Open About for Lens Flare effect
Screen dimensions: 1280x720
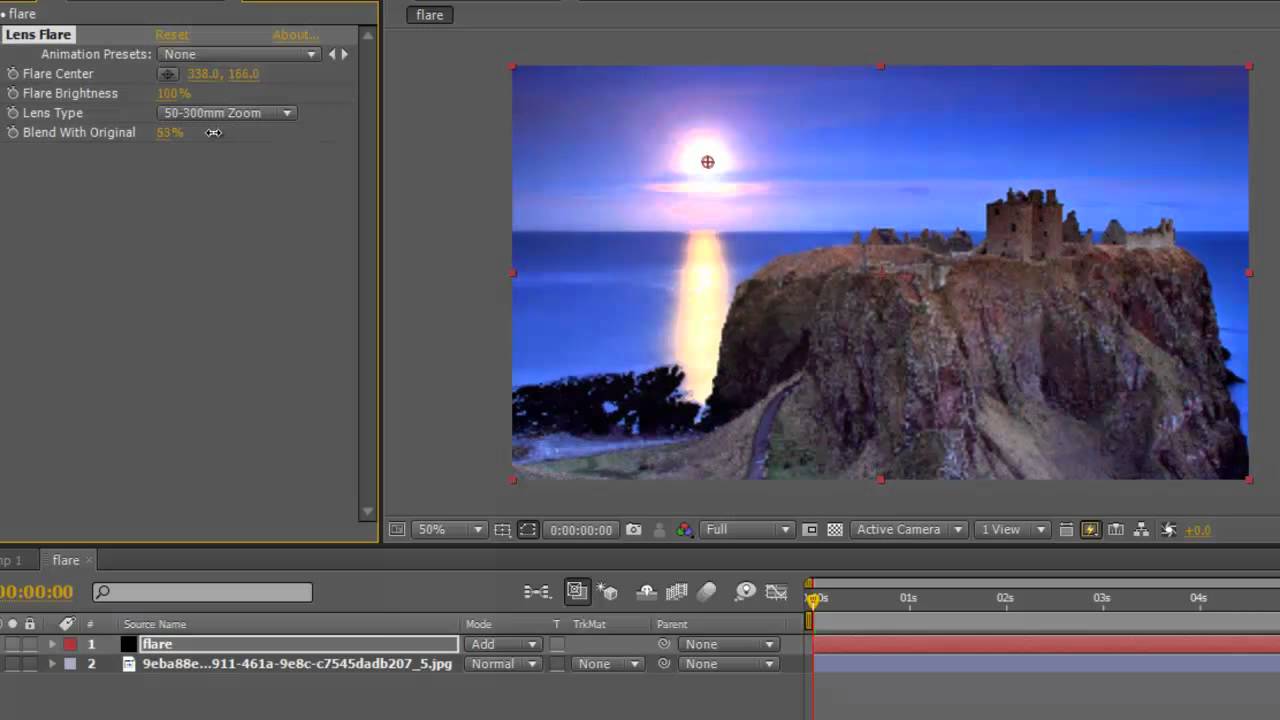tap(295, 35)
